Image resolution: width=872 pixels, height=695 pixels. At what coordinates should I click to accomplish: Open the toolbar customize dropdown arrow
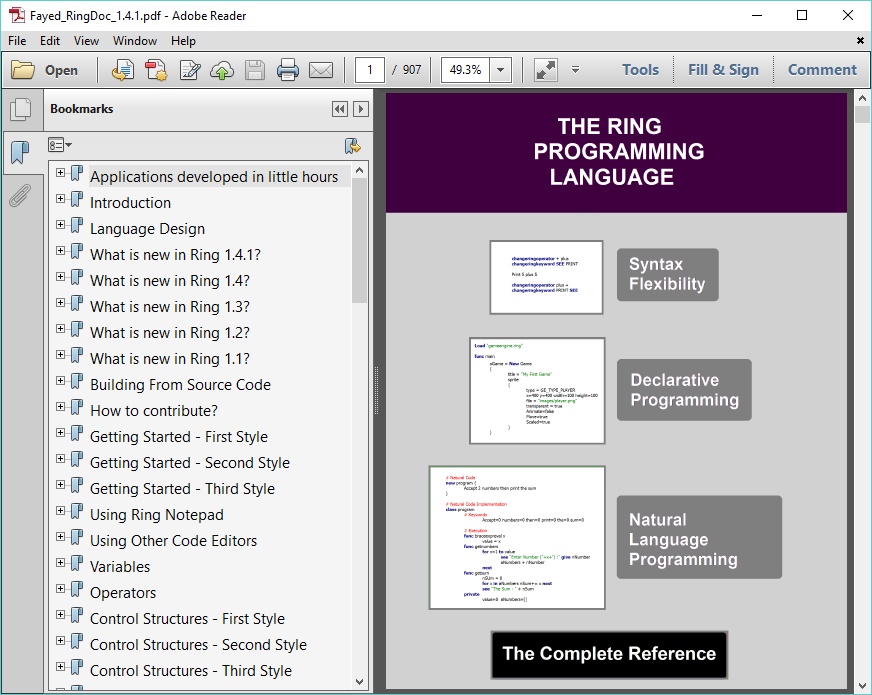point(576,70)
